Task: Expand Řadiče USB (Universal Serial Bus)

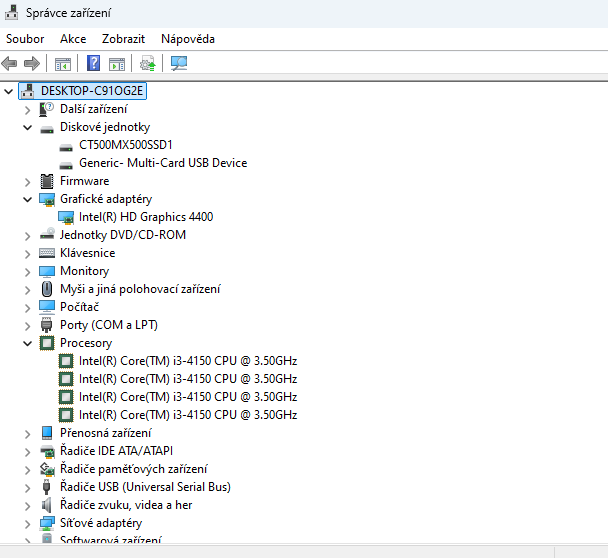Action: click(x=28, y=488)
